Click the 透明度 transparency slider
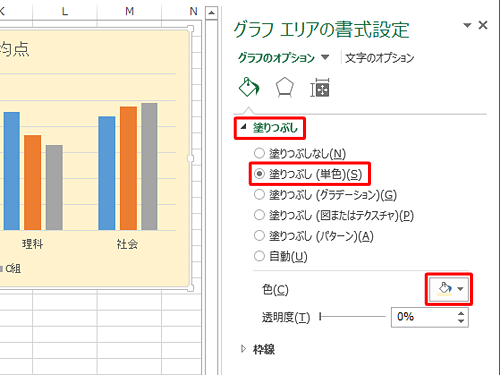This screenshot has width=500, height=375. click(x=352, y=316)
